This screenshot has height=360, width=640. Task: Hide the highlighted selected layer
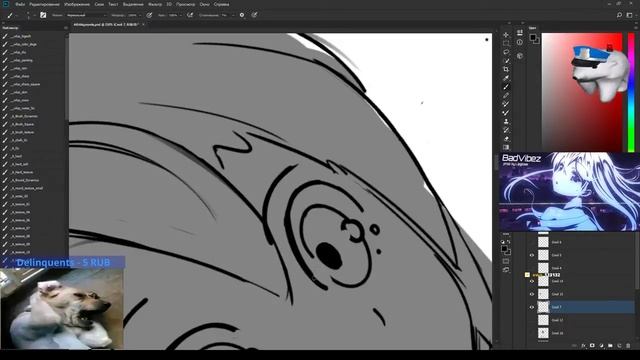click(531, 307)
